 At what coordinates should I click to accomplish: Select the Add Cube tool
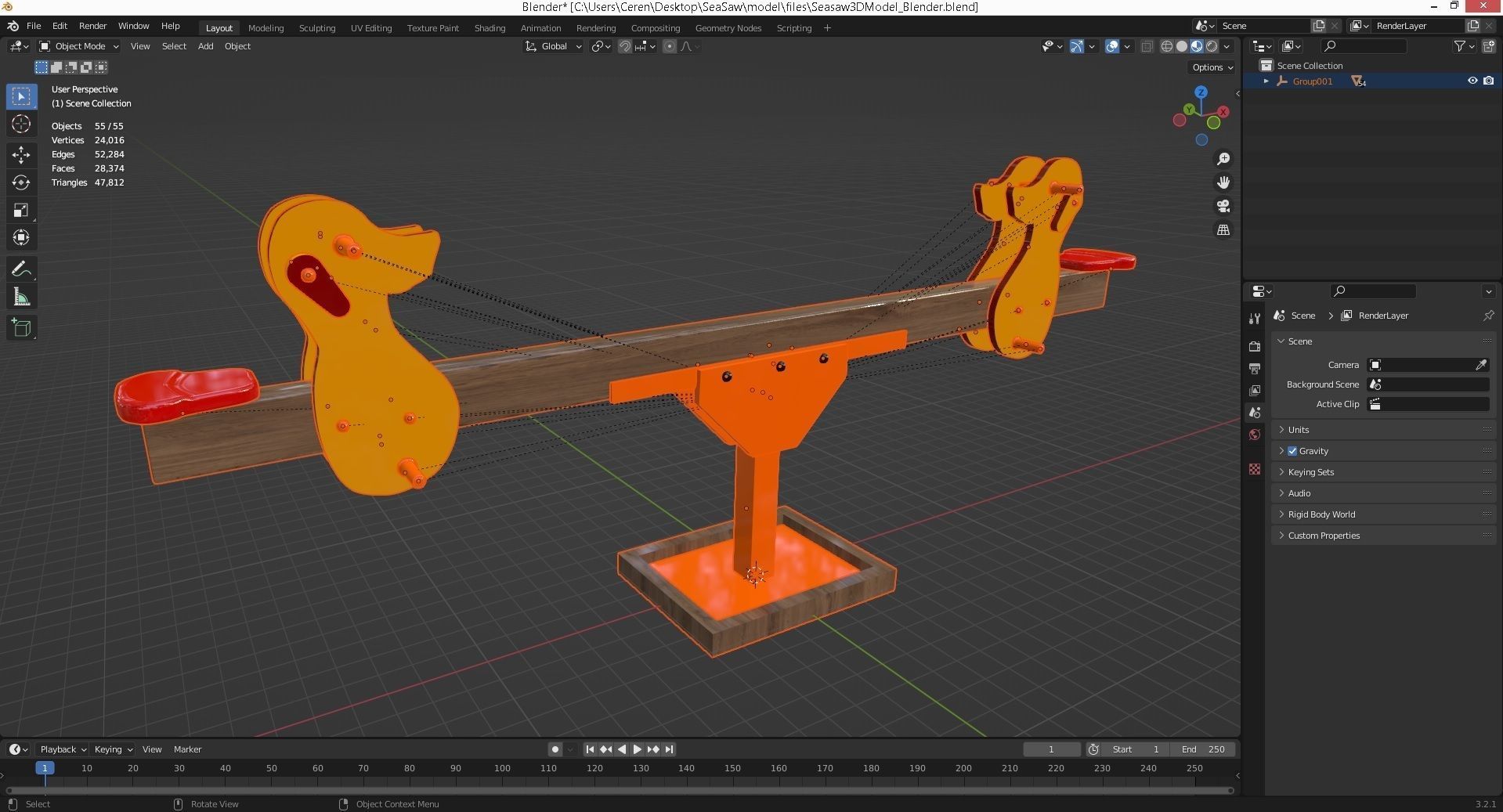coord(21,327)
